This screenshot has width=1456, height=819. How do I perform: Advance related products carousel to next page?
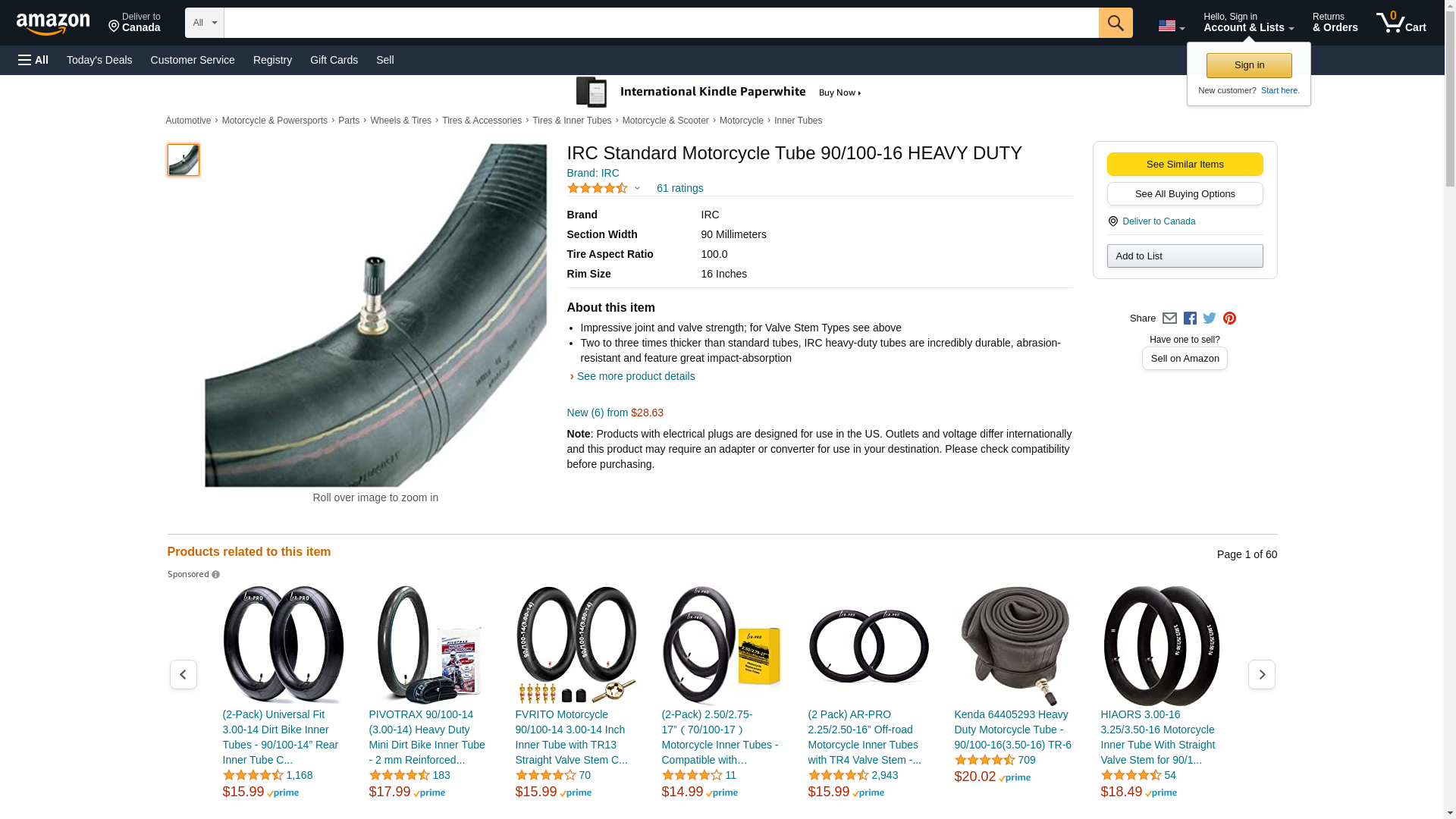point(1261,674)
